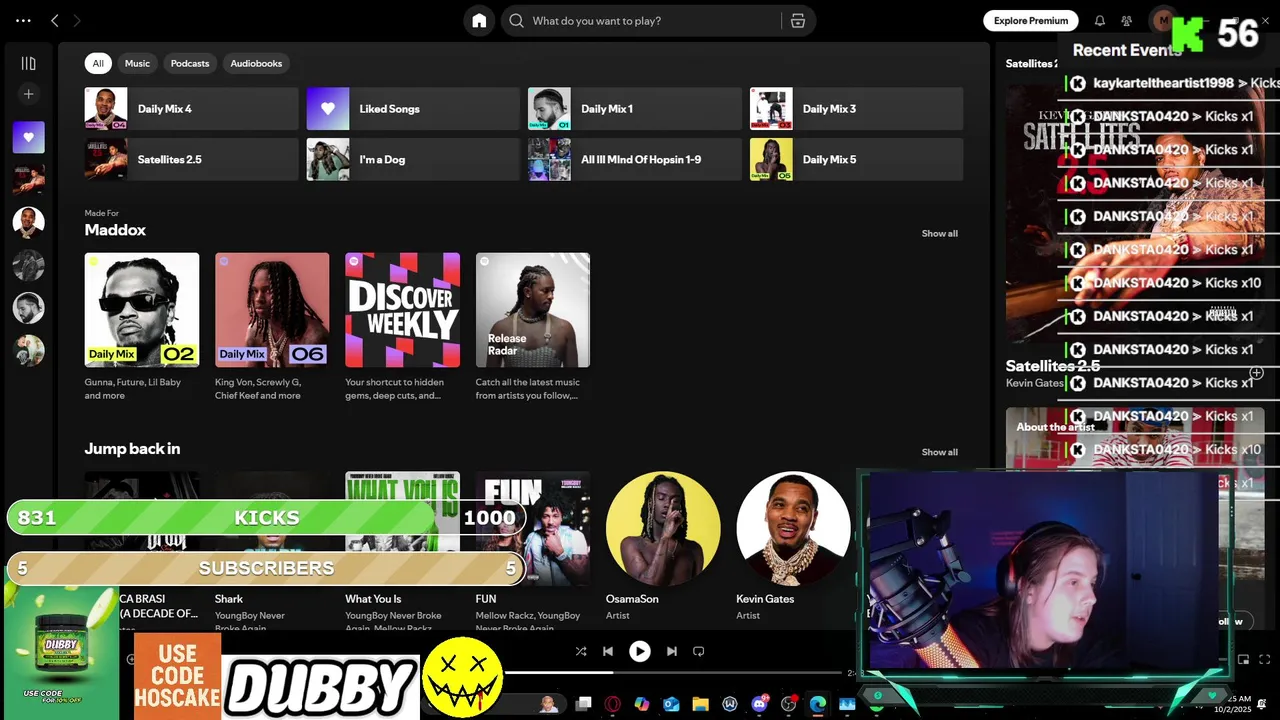Add Satellites 2.5 to Liked Songs
Screen dimensions: 1280x720
(x=1256, y=373)
